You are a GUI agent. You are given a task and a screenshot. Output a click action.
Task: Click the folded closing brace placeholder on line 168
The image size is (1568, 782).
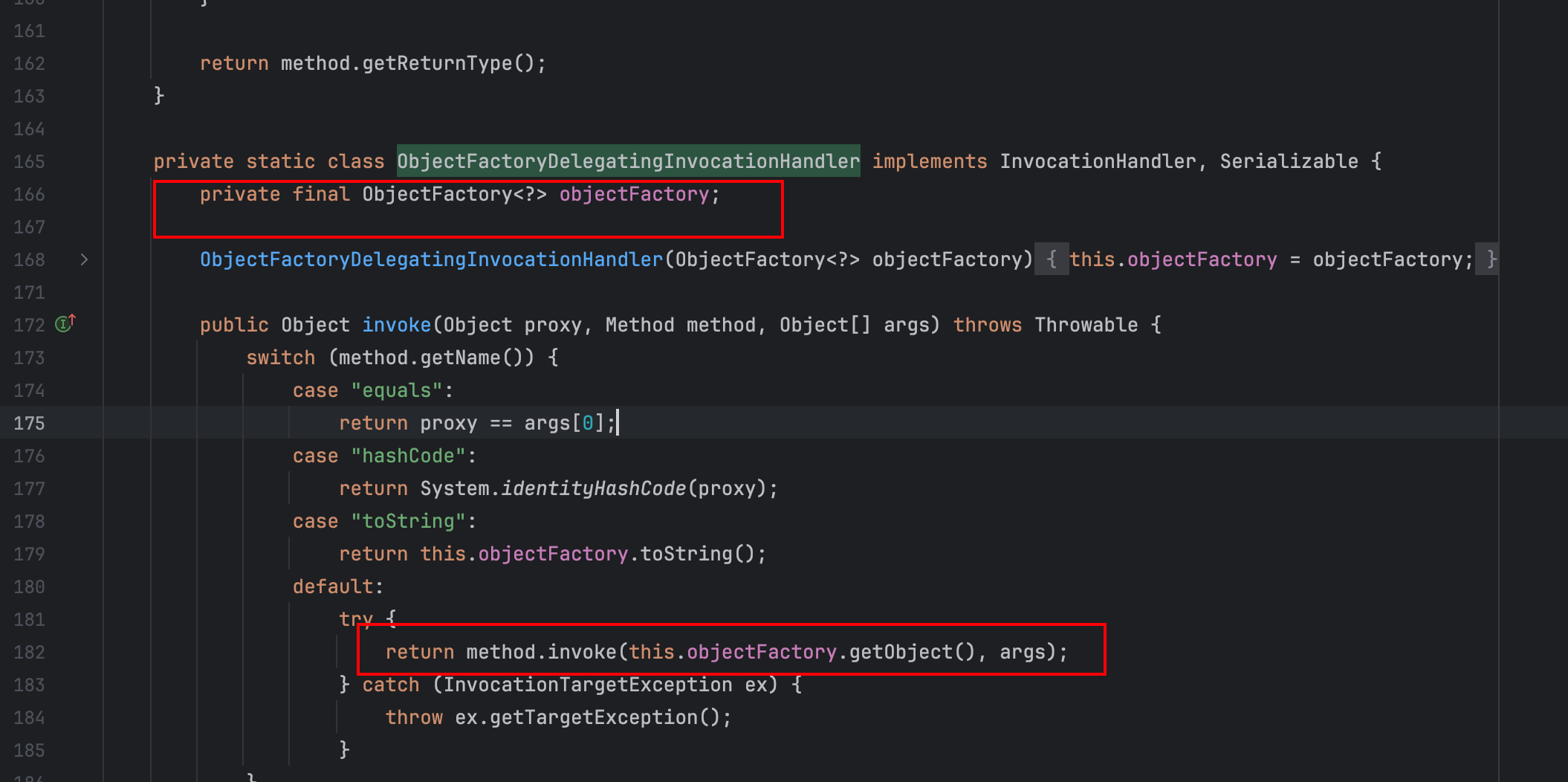pyautogui.click(x=1486, y=259)
